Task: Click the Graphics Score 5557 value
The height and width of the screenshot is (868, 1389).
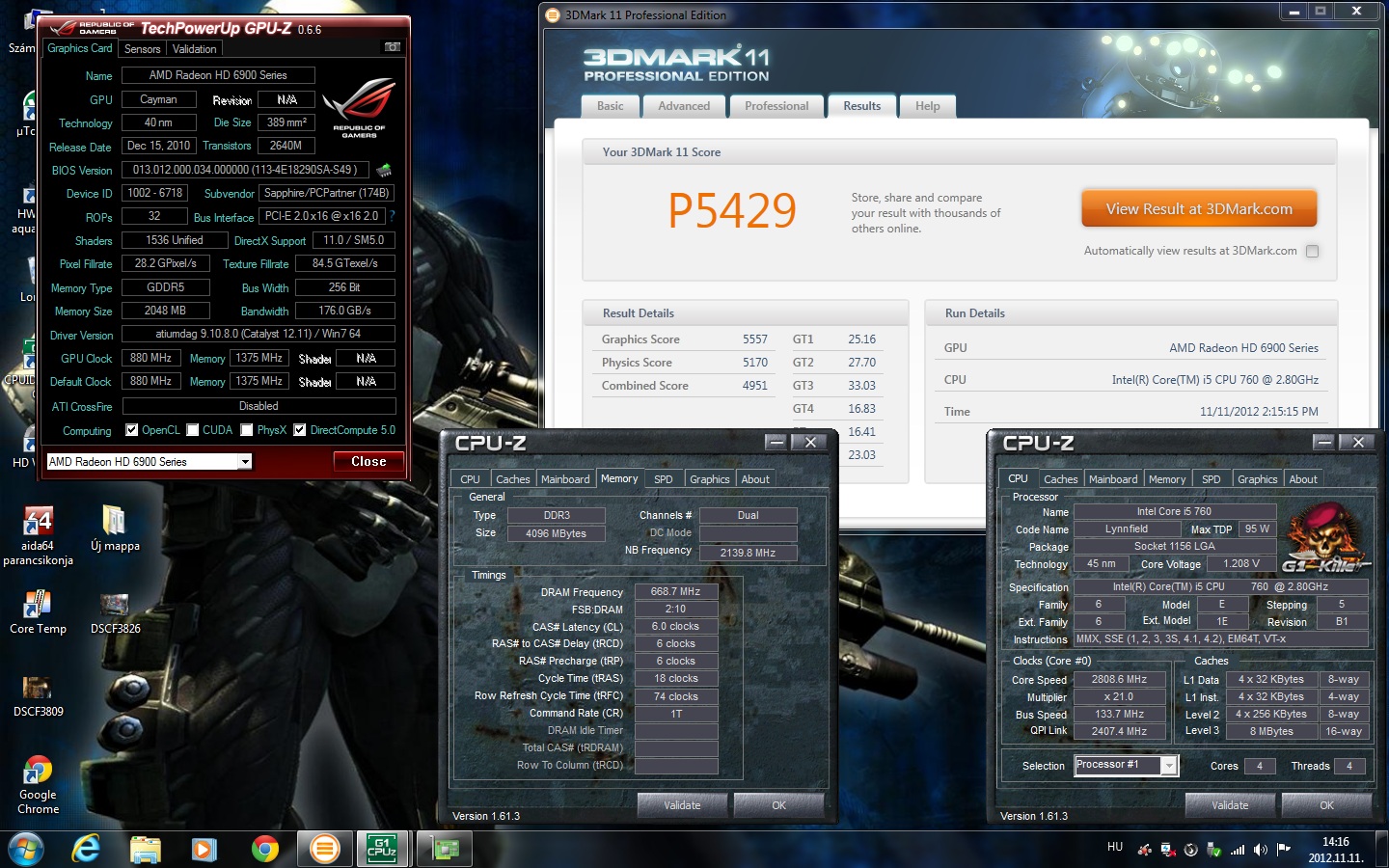Action: coord(755,339)
